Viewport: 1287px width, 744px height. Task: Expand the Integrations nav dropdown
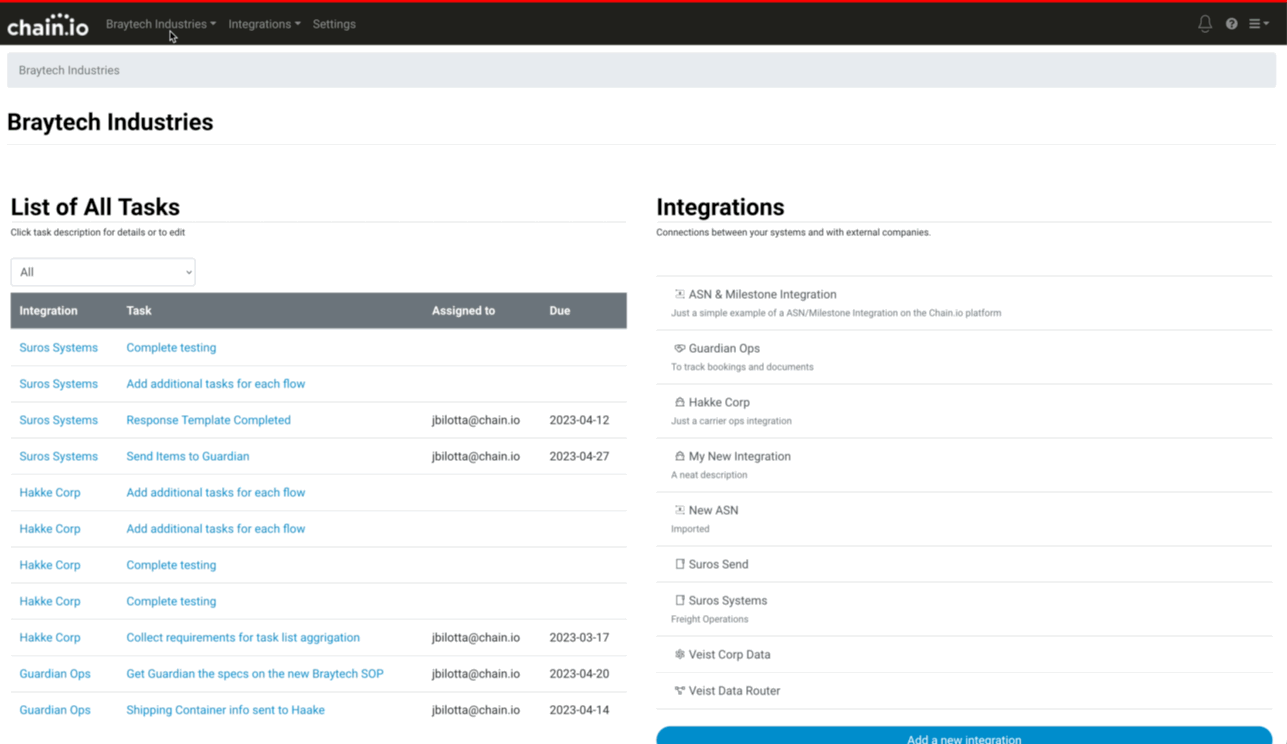(x=264, y=24)
